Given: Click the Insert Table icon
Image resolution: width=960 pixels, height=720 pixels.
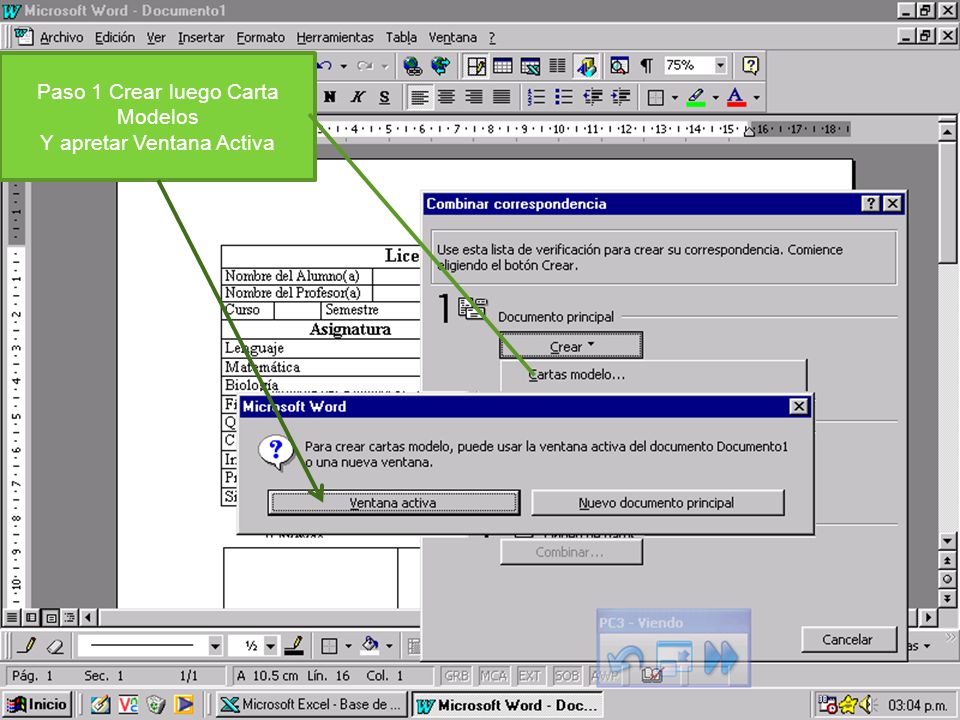Looking at the screenshot, I should (503, 66).
